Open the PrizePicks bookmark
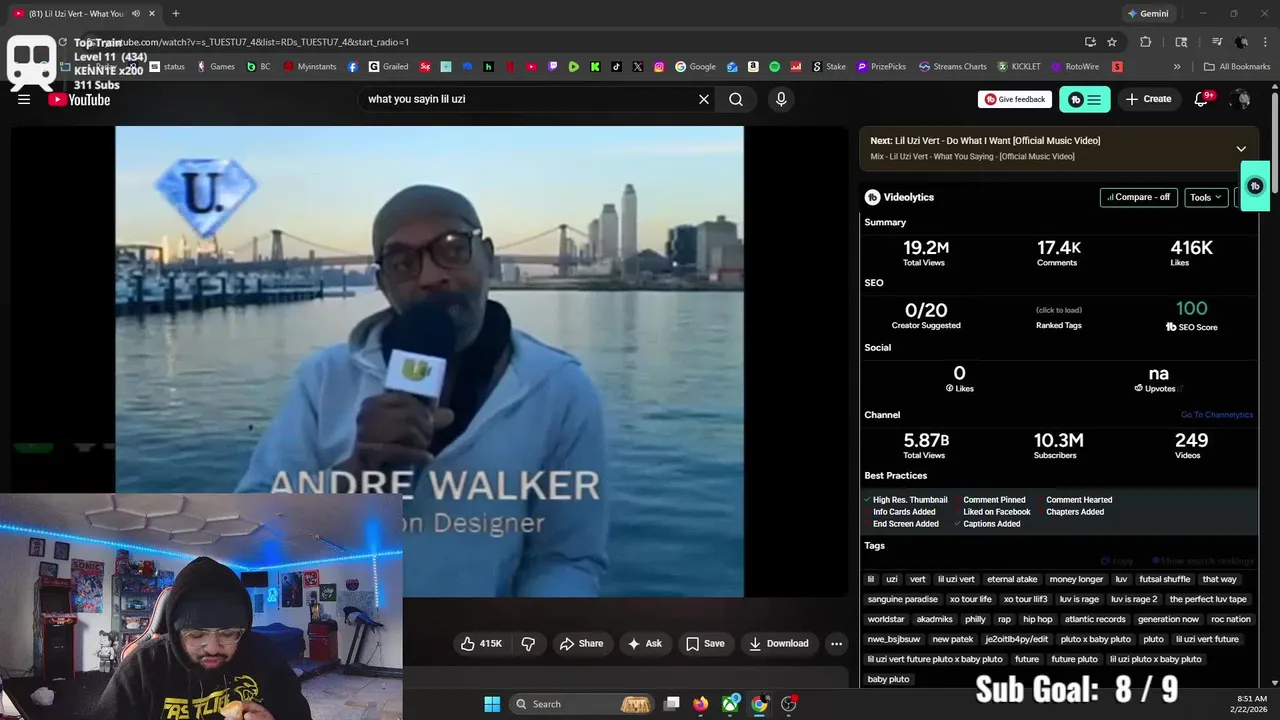 [879, 67]
